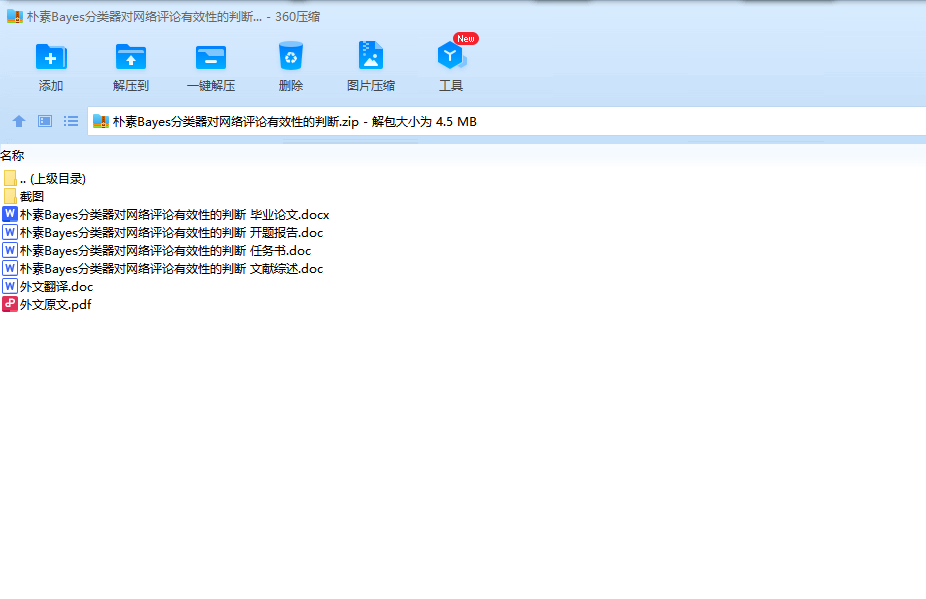Image resolution: width=926 pixels, height=599 pixels.
Task: Click the Word icon of 毕业论文.docx
Action: click(x=9, y=214)
